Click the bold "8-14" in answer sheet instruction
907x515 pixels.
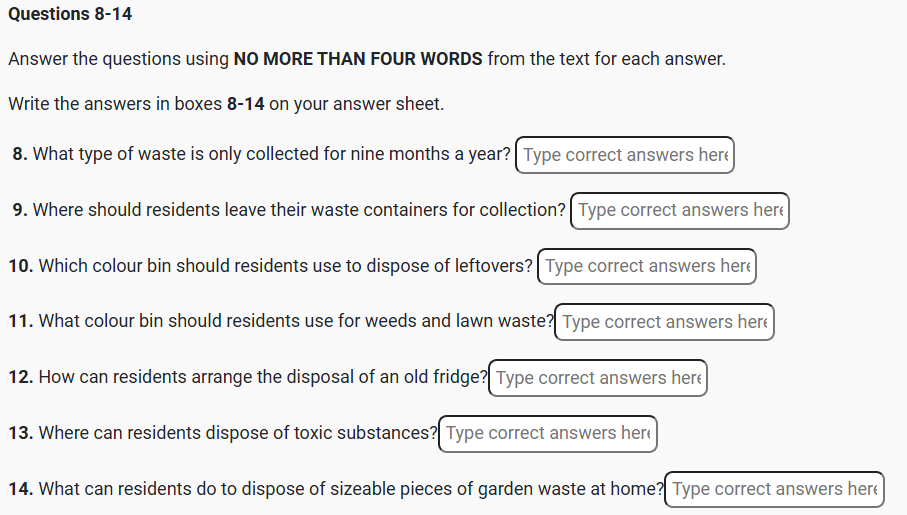point(245,104)
